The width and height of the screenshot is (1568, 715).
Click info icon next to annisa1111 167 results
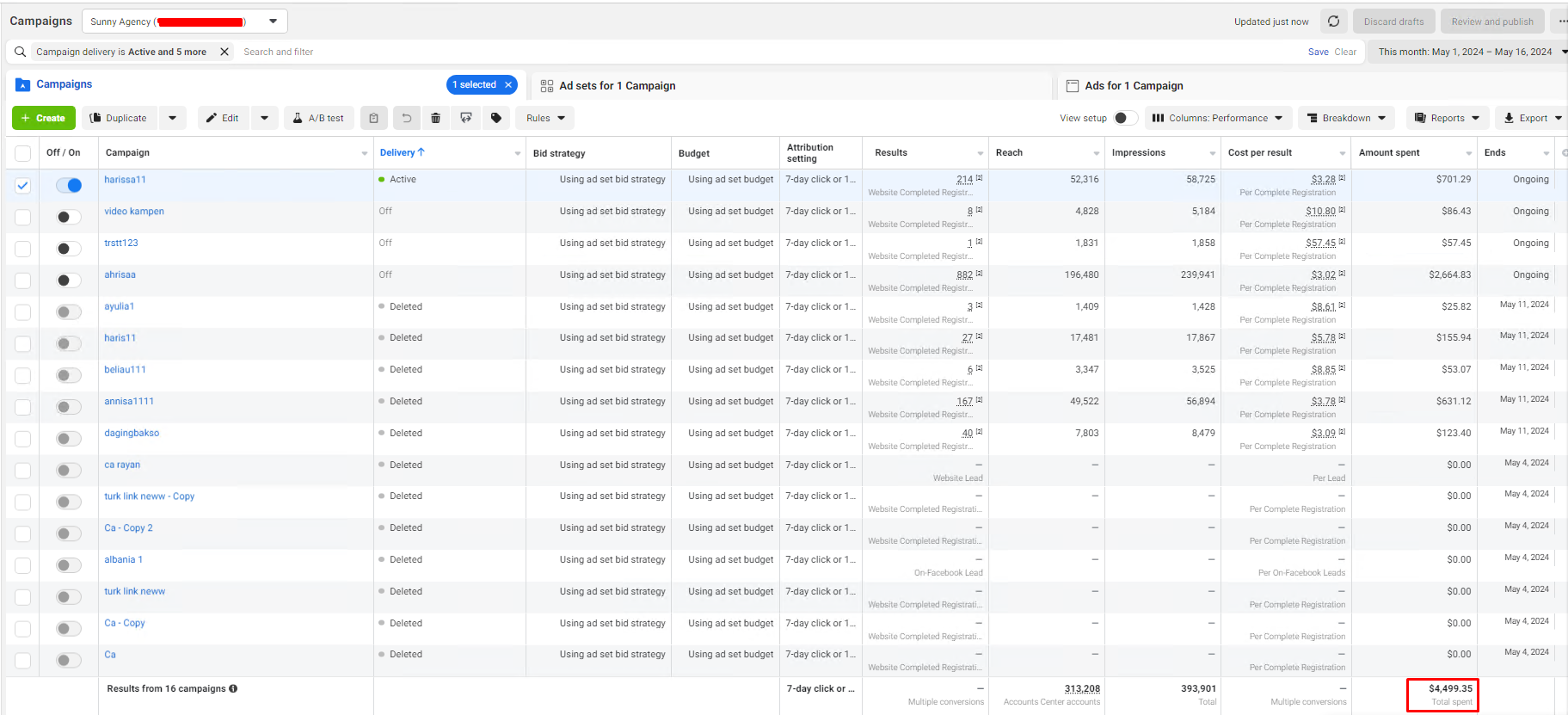point(979,400)
